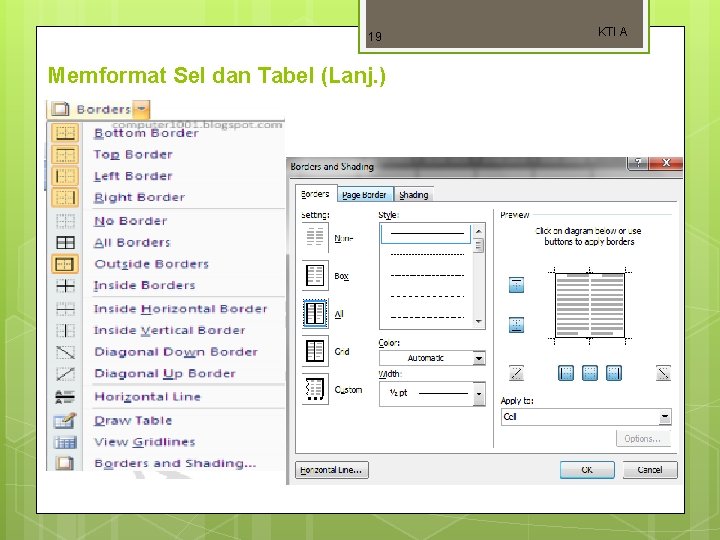
Task: Select the Grid setting icon
Action: (x=315, y=351)
